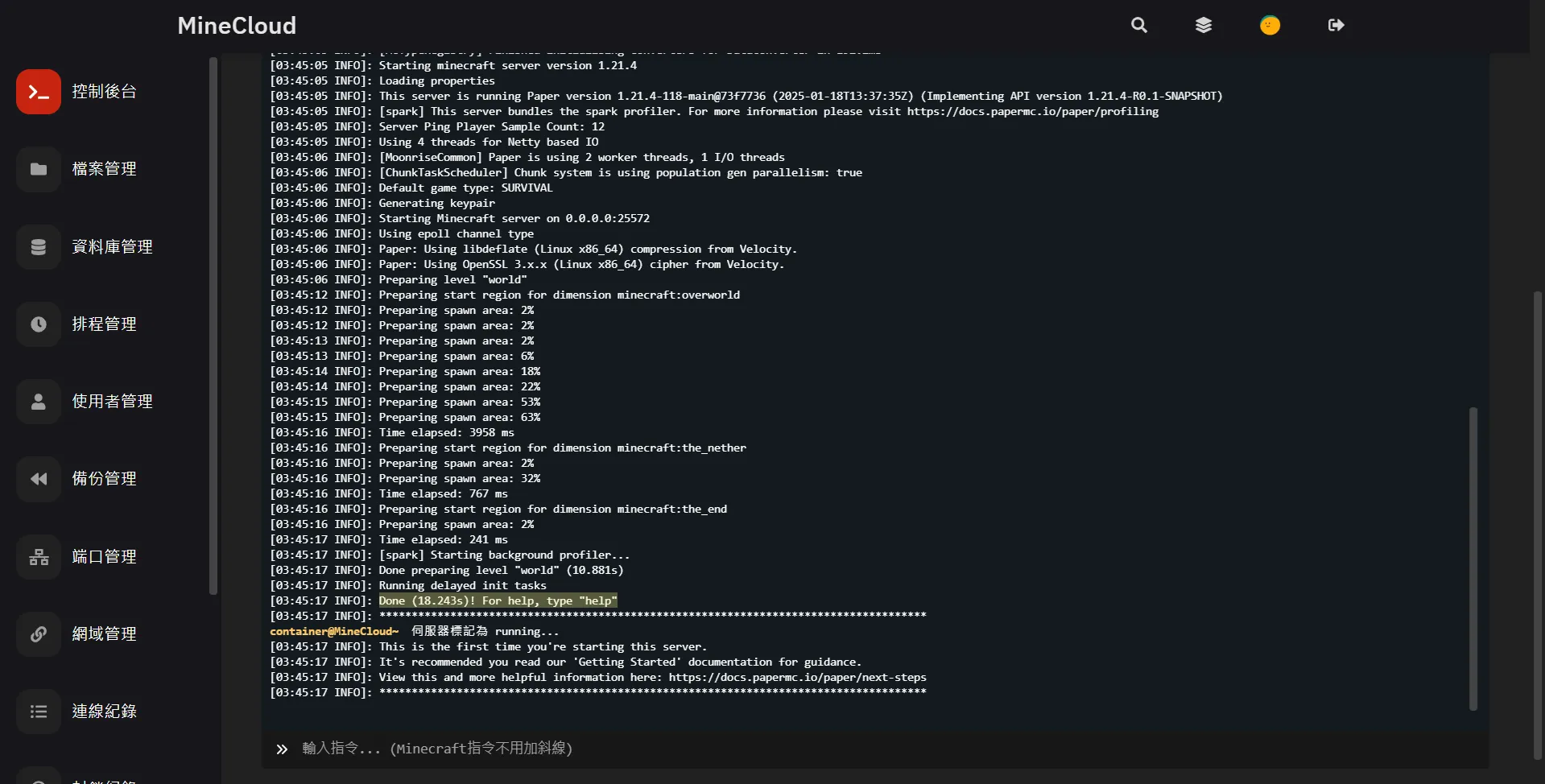The height and width of the screenshot is (784, 1545).
Task: Select the database management icon
Action: coord(38,247)
